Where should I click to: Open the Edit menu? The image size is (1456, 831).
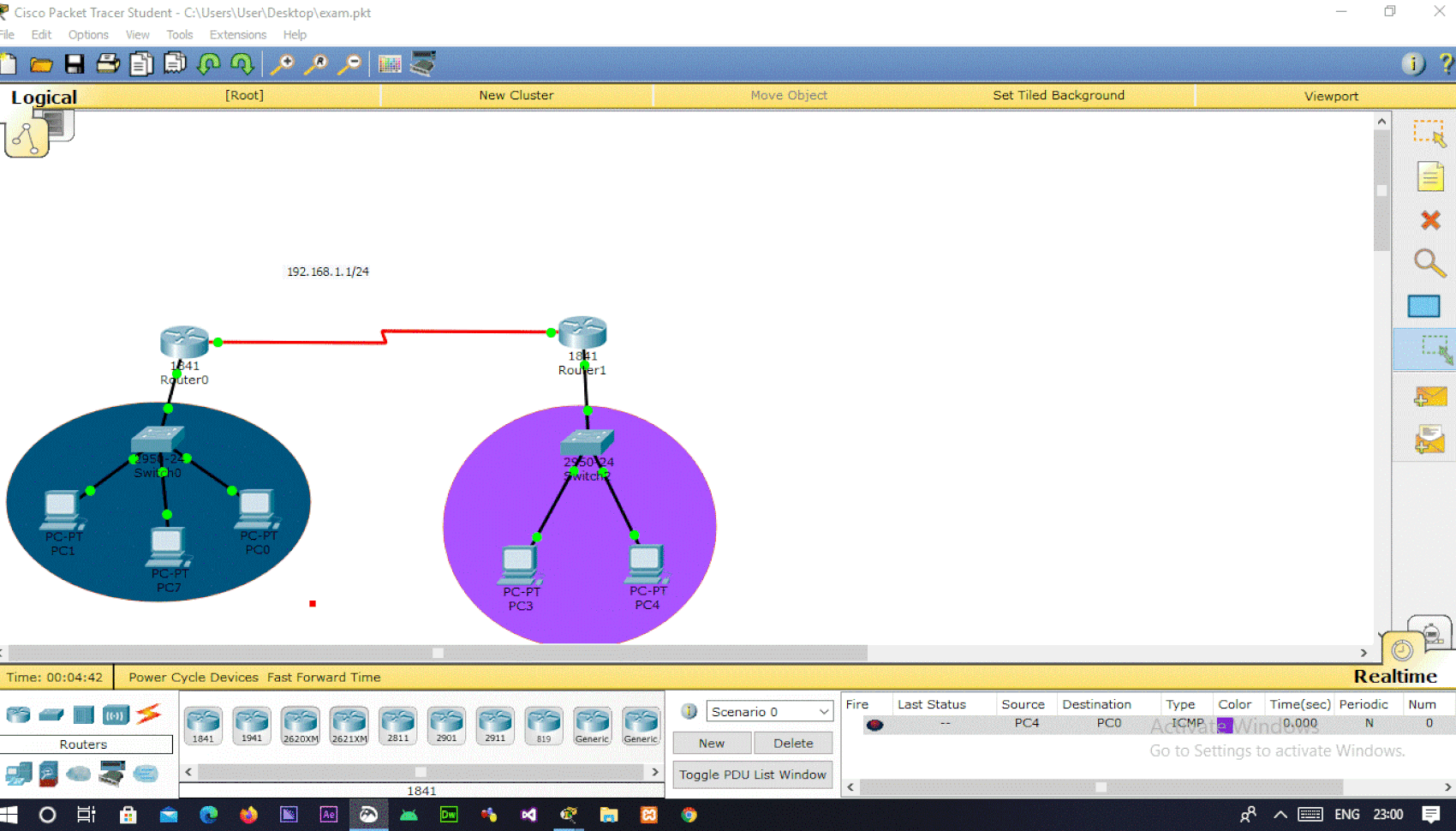(41, 35)
